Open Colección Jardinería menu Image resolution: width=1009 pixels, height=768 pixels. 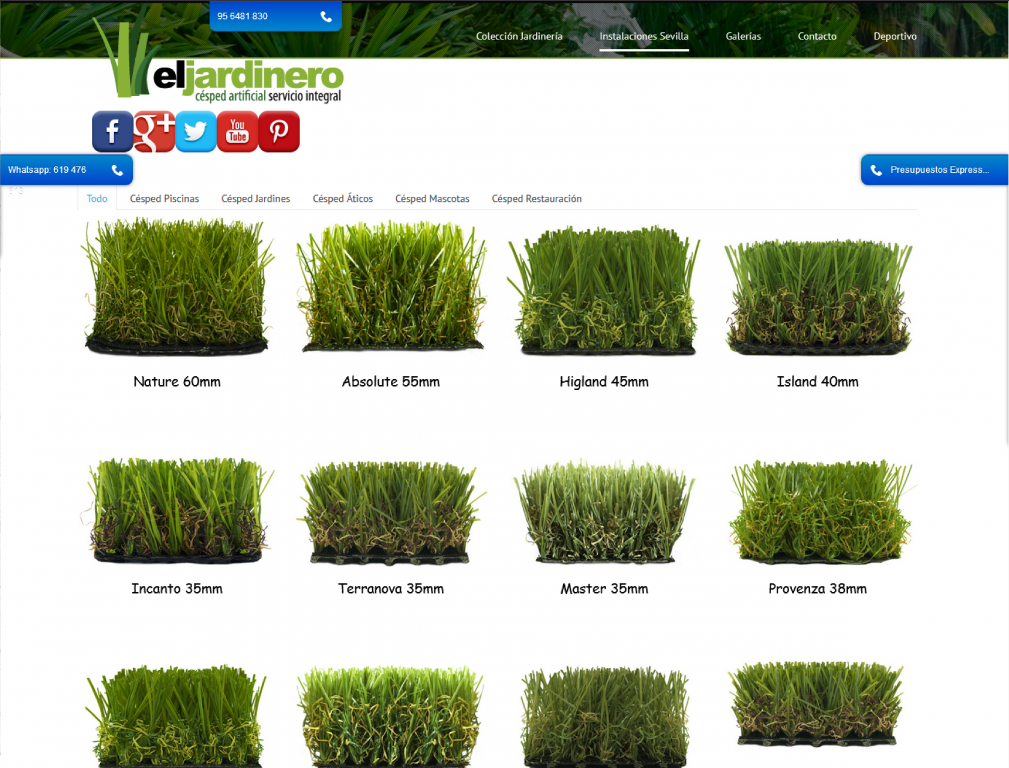pyautogui.click(x=519, y=36)
